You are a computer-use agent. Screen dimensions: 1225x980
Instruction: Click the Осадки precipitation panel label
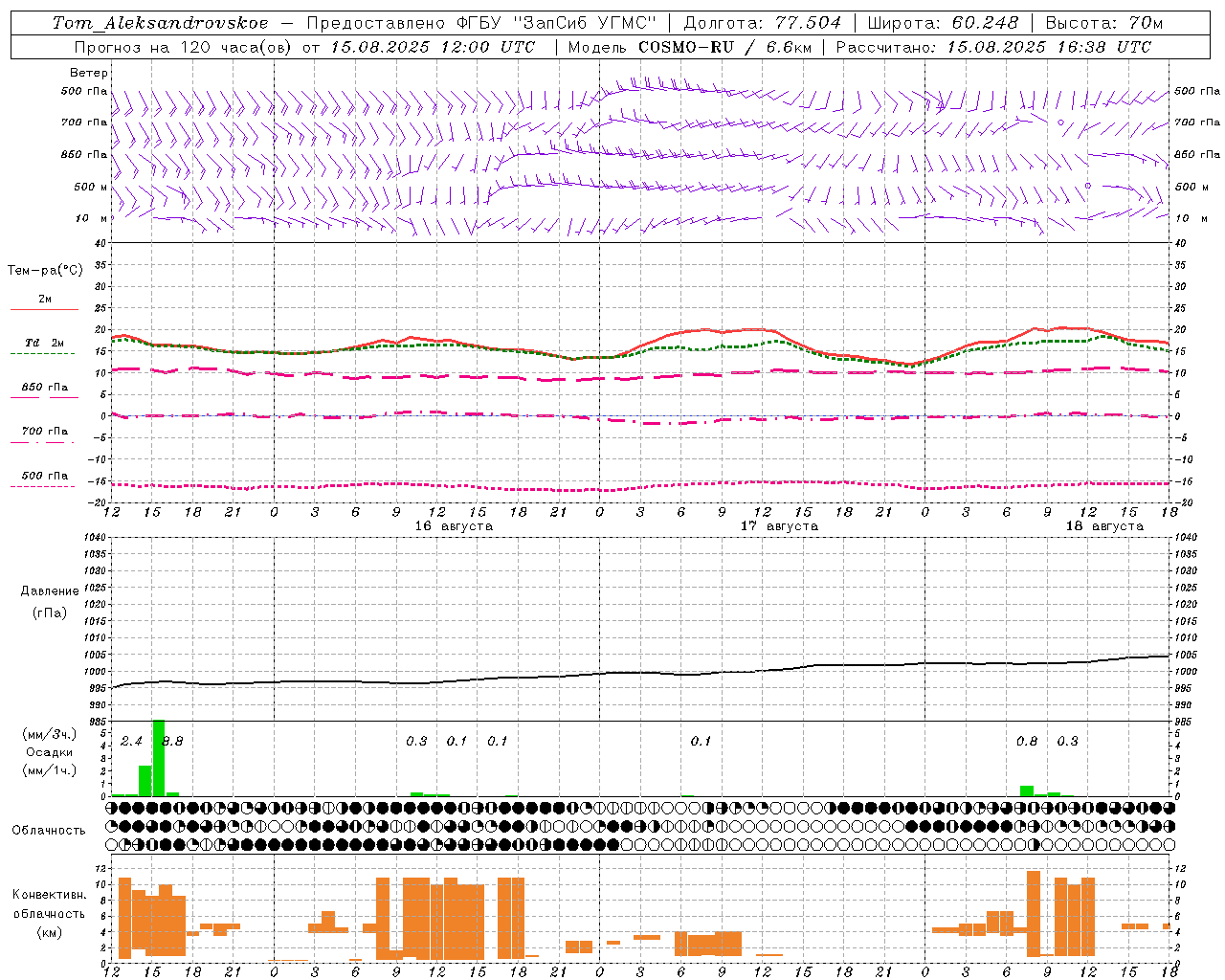click(50, 752)
